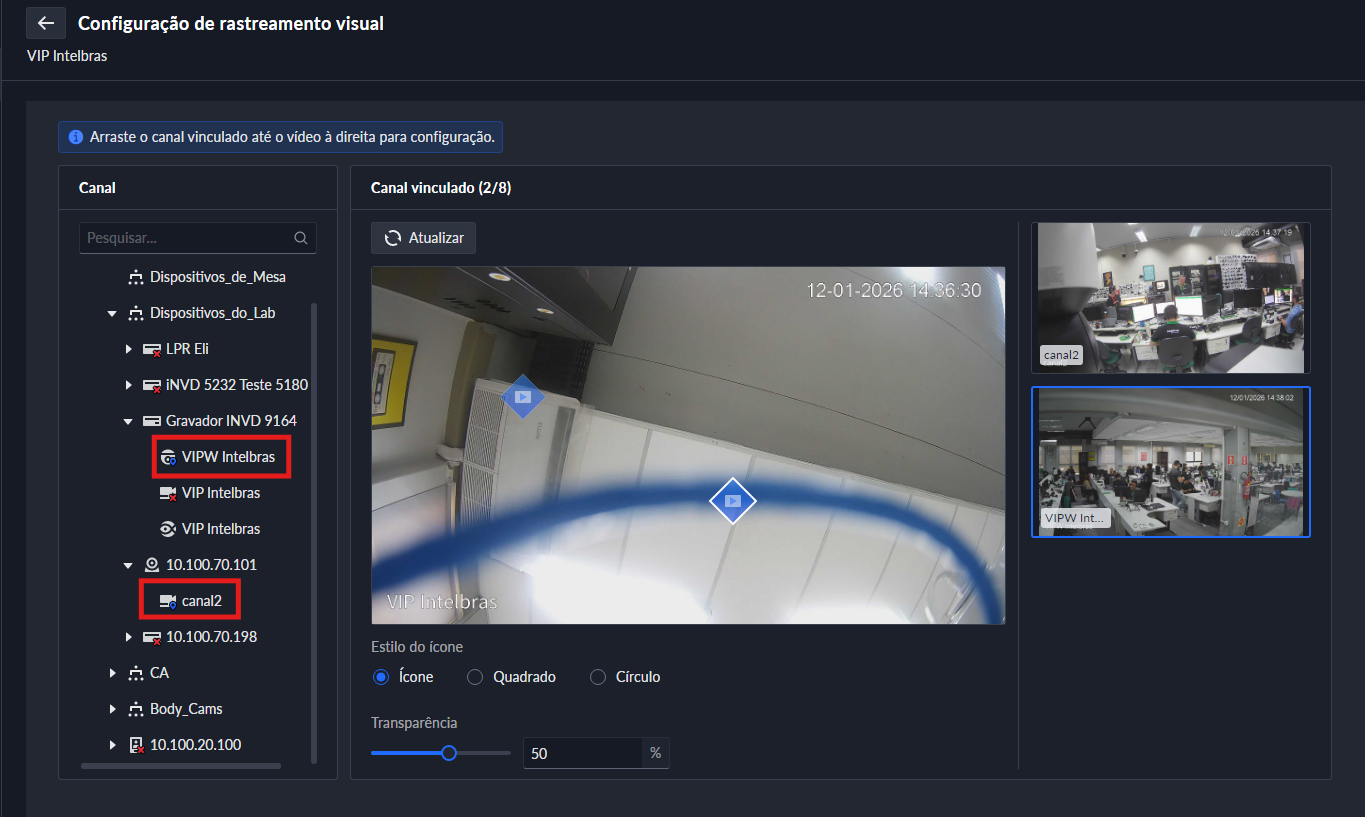
Task: Click the transparency slider handle
Action: pos(449,753)
